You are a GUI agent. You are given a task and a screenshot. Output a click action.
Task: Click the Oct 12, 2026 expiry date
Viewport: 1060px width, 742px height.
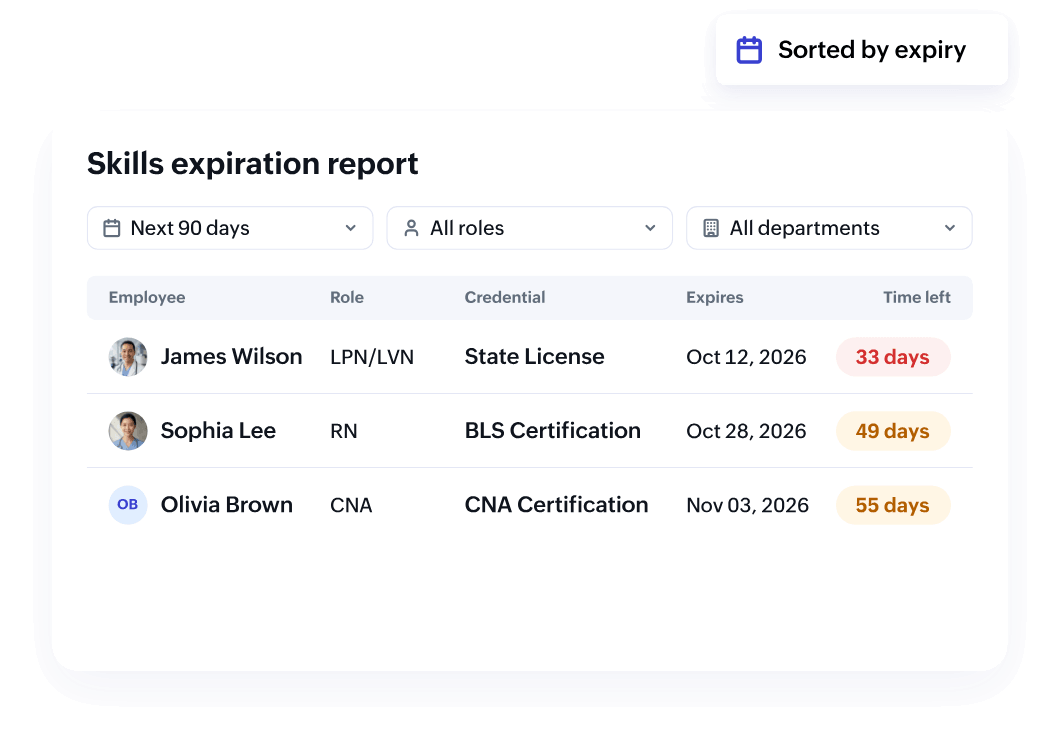click(746, 357)
